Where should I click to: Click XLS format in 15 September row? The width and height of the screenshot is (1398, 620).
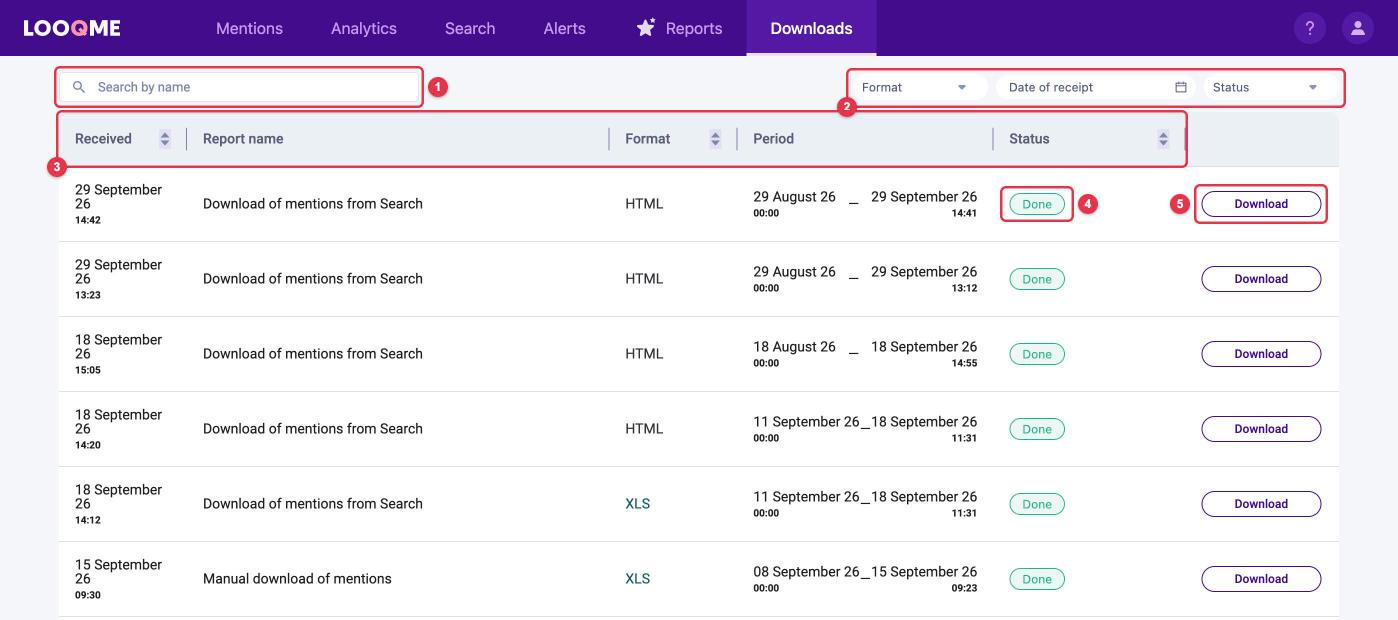point(637,579)
